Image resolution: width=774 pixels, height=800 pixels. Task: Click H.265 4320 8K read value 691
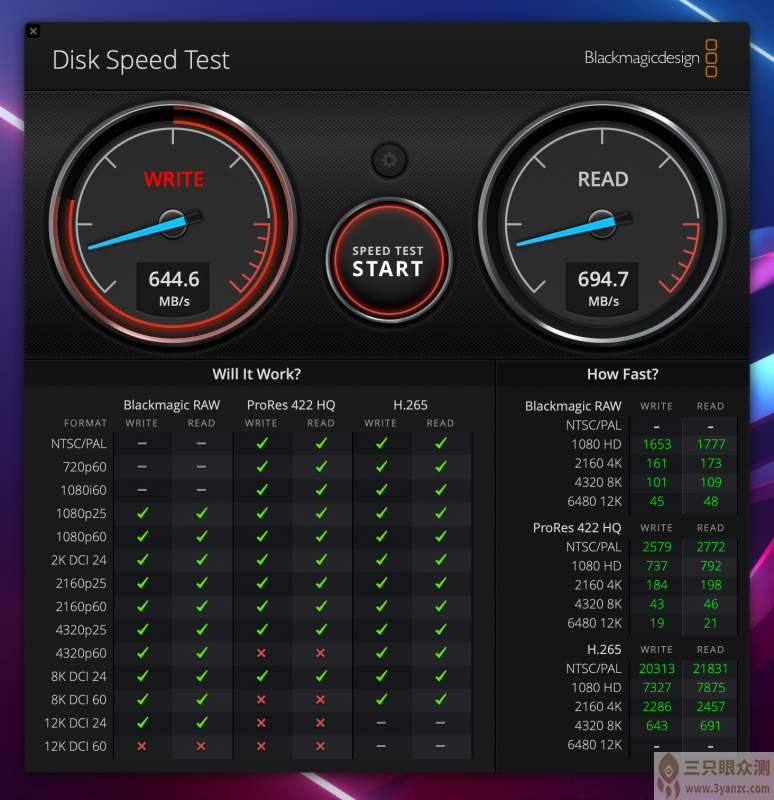[x=711, y=726]
